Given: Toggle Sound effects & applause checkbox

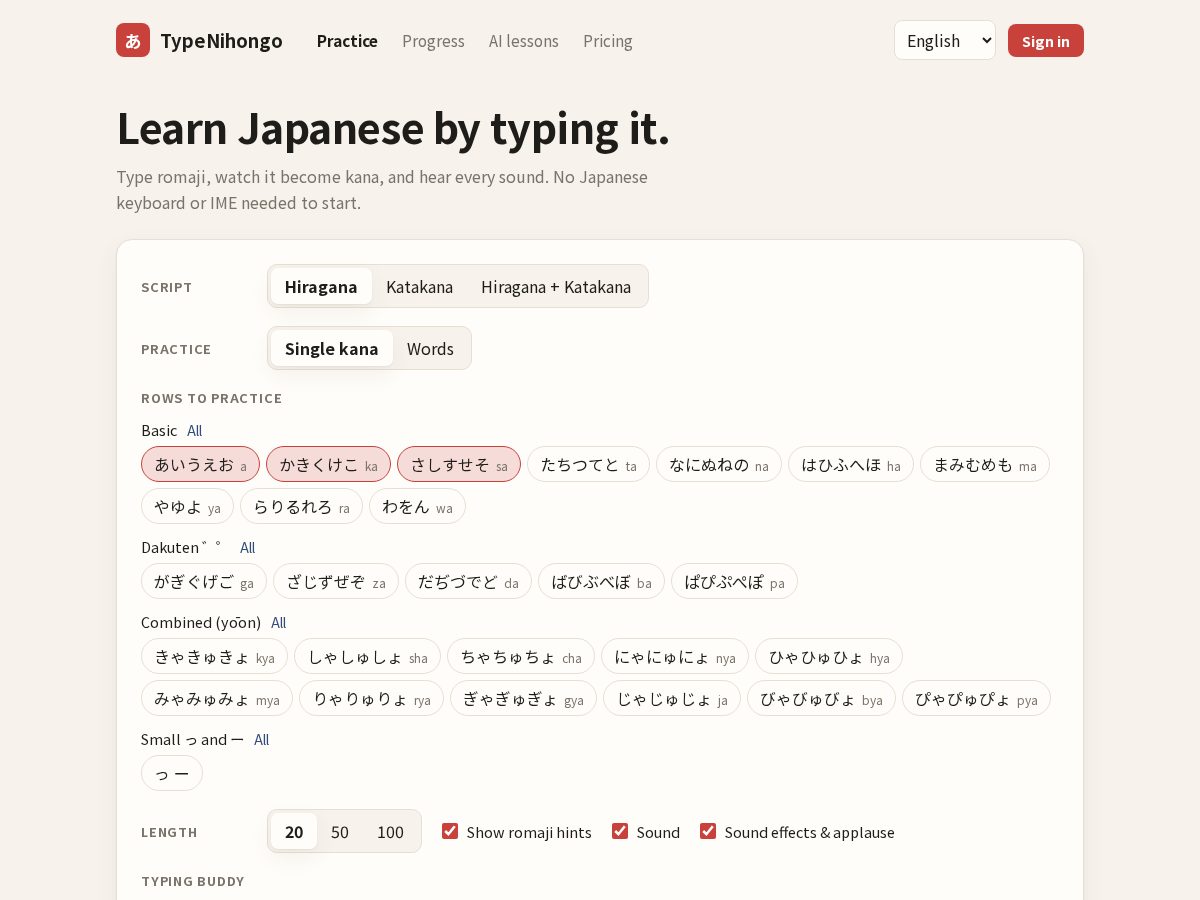Looking at the screenshot, I should [708, 831].
